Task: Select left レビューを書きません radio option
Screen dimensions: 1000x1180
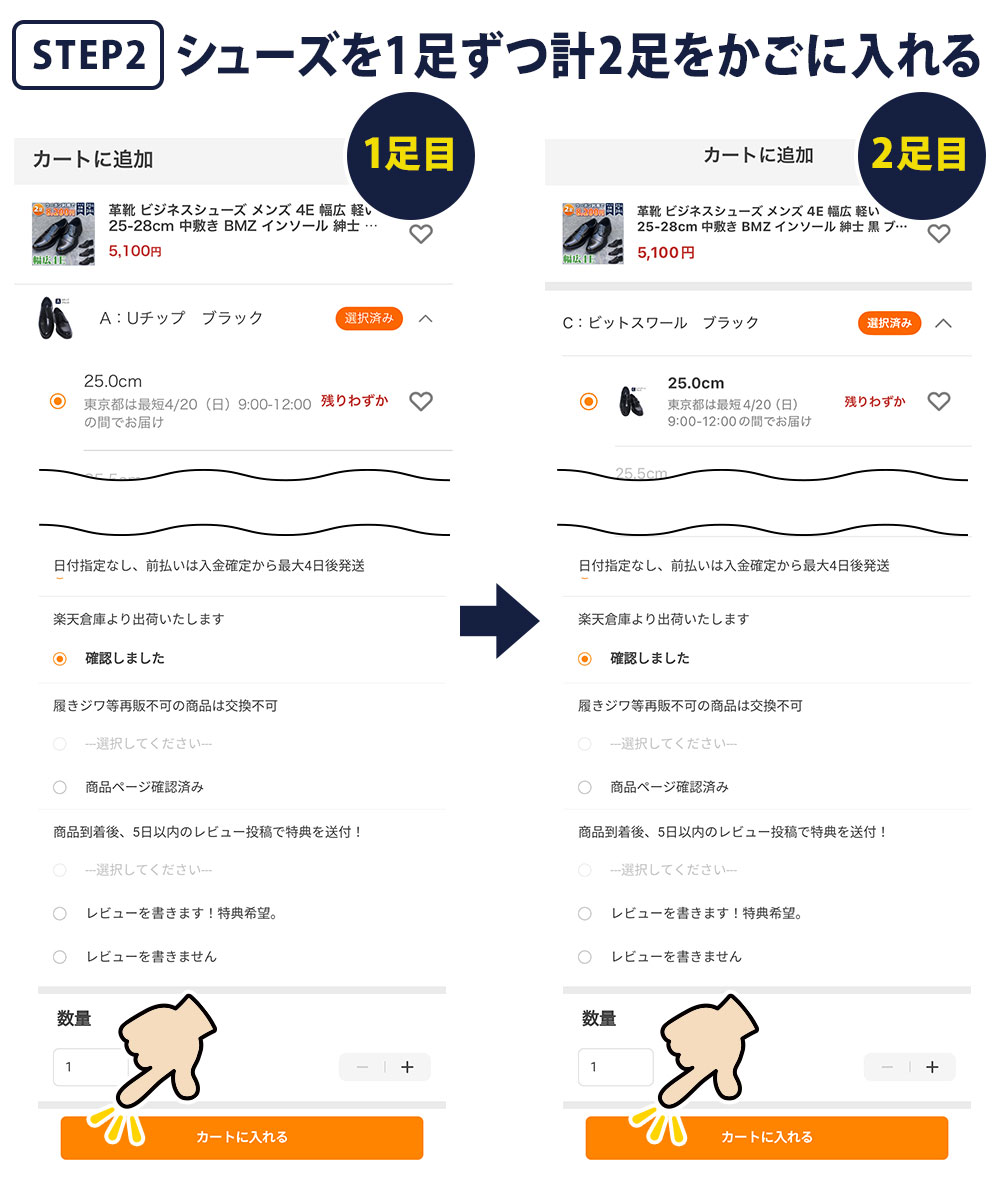Action: click(x=59, y=957)
